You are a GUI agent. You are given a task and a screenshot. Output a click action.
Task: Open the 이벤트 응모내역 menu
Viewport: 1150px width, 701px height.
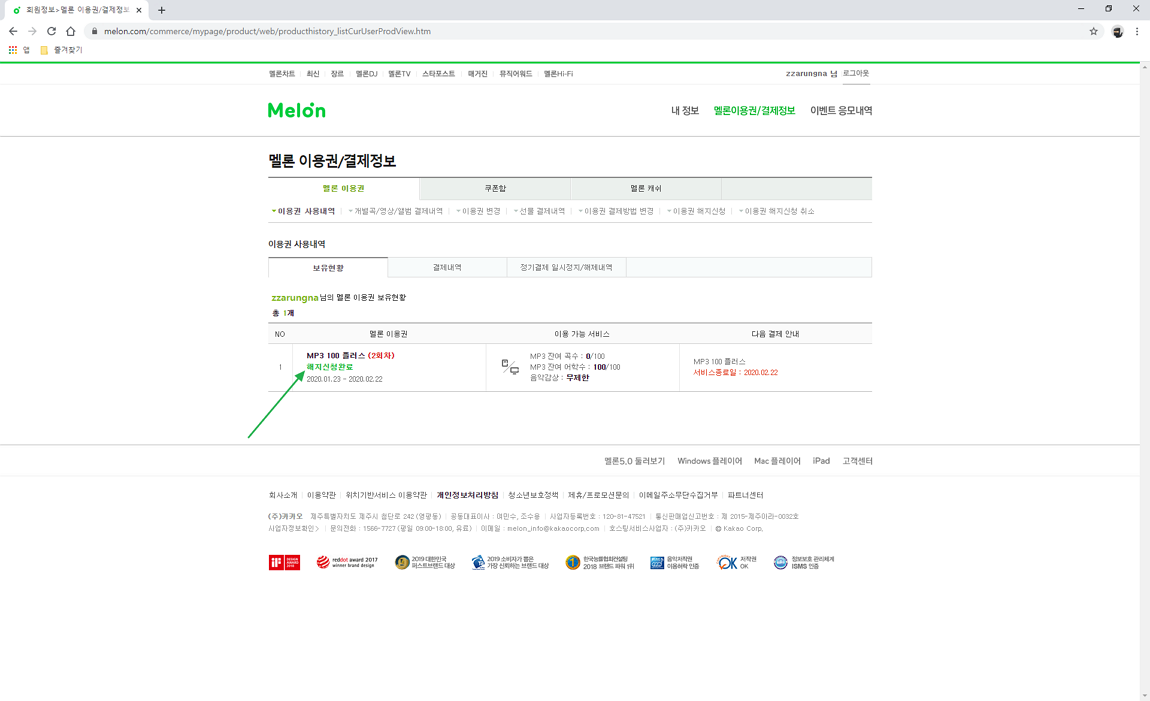click(x=841, y=111)
